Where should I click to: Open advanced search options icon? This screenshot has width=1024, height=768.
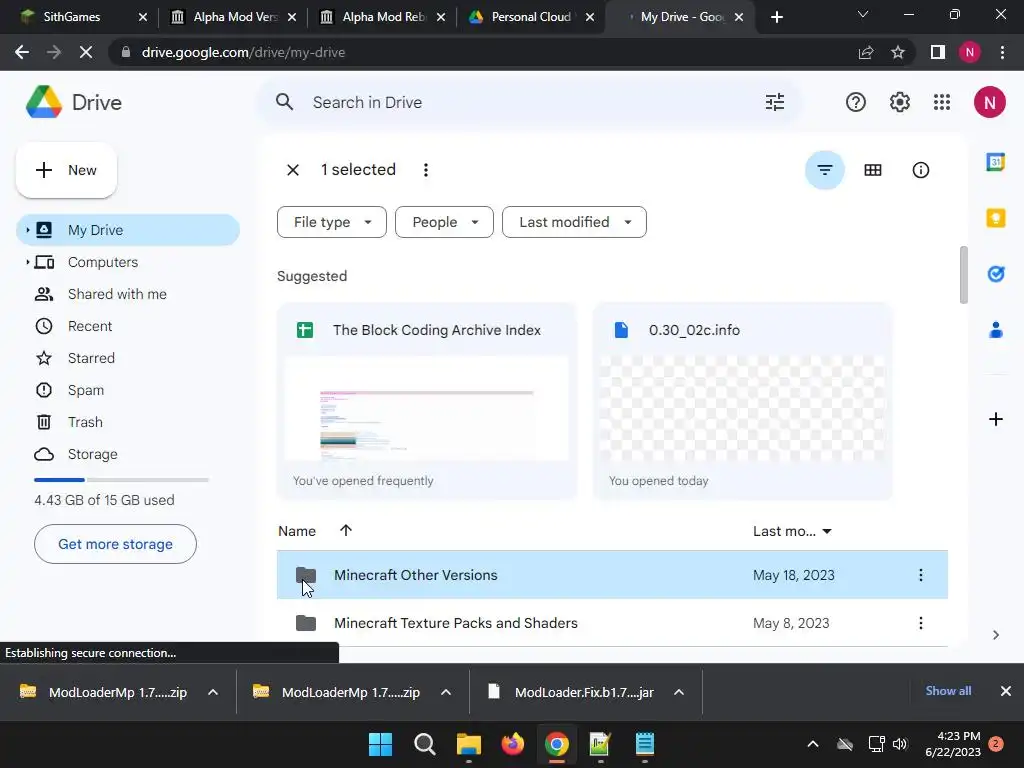click(775, 103)
